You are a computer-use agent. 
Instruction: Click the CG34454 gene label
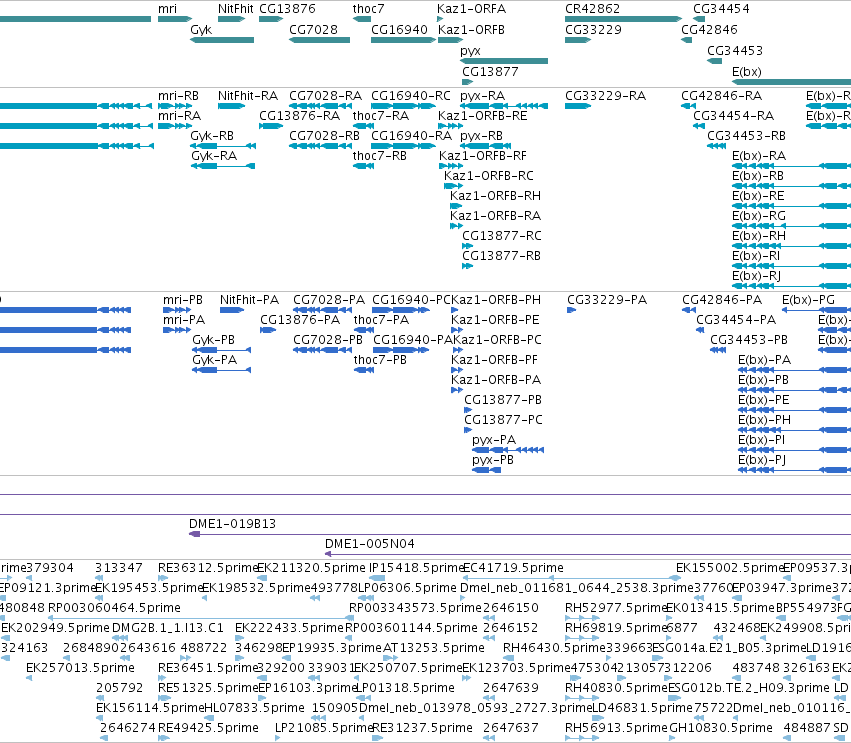[x=721, y=9]
